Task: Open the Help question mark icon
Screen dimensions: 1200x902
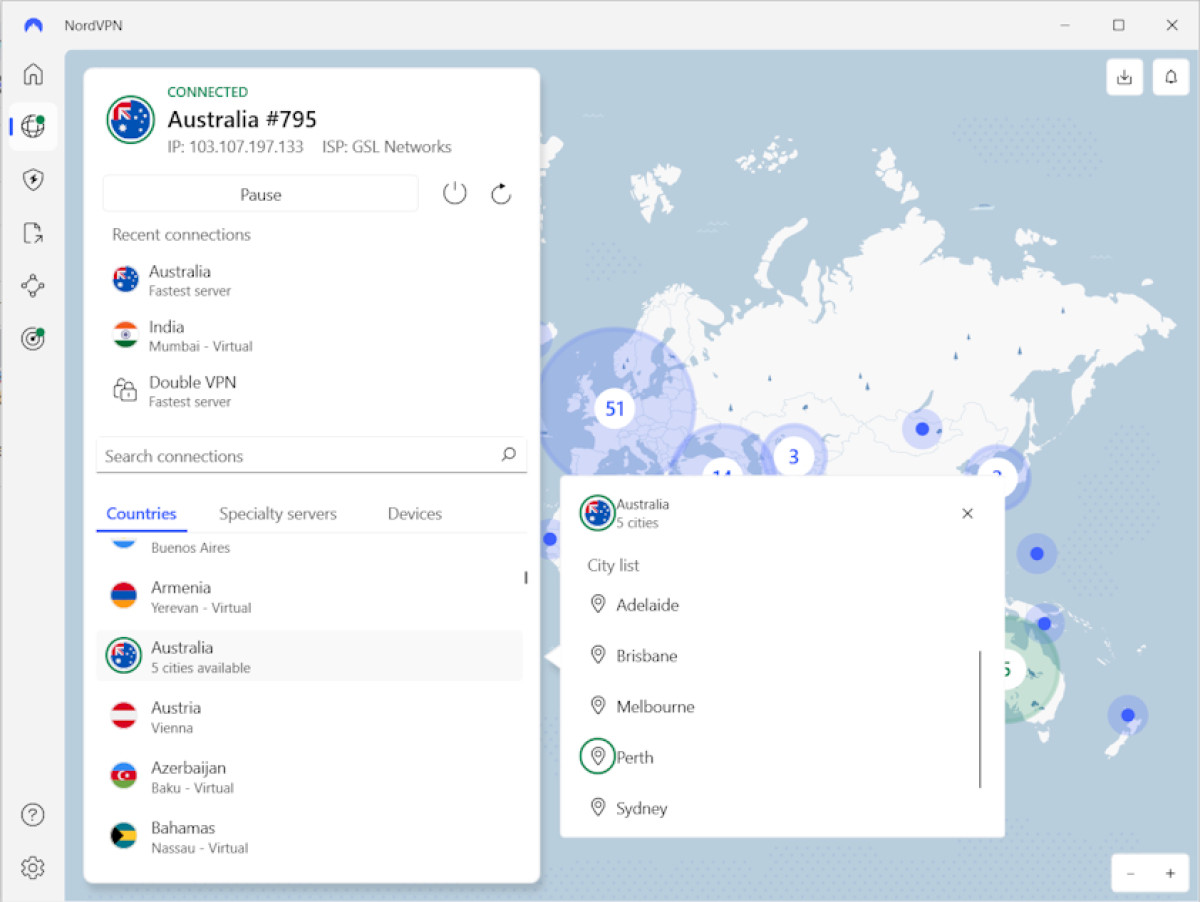Action: coord(33,815)
